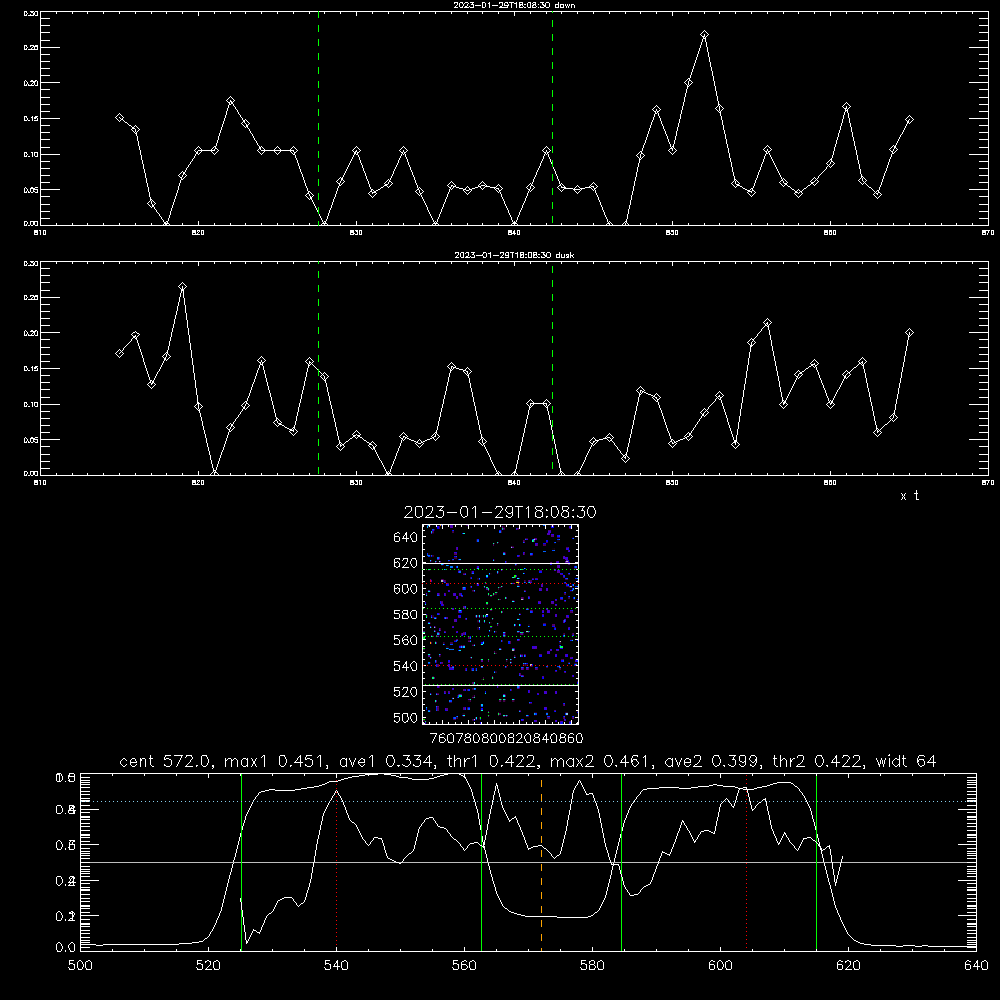
Task: Click the green solid line near 563 in the bottom plot
Action: click(x=482, y=861)
